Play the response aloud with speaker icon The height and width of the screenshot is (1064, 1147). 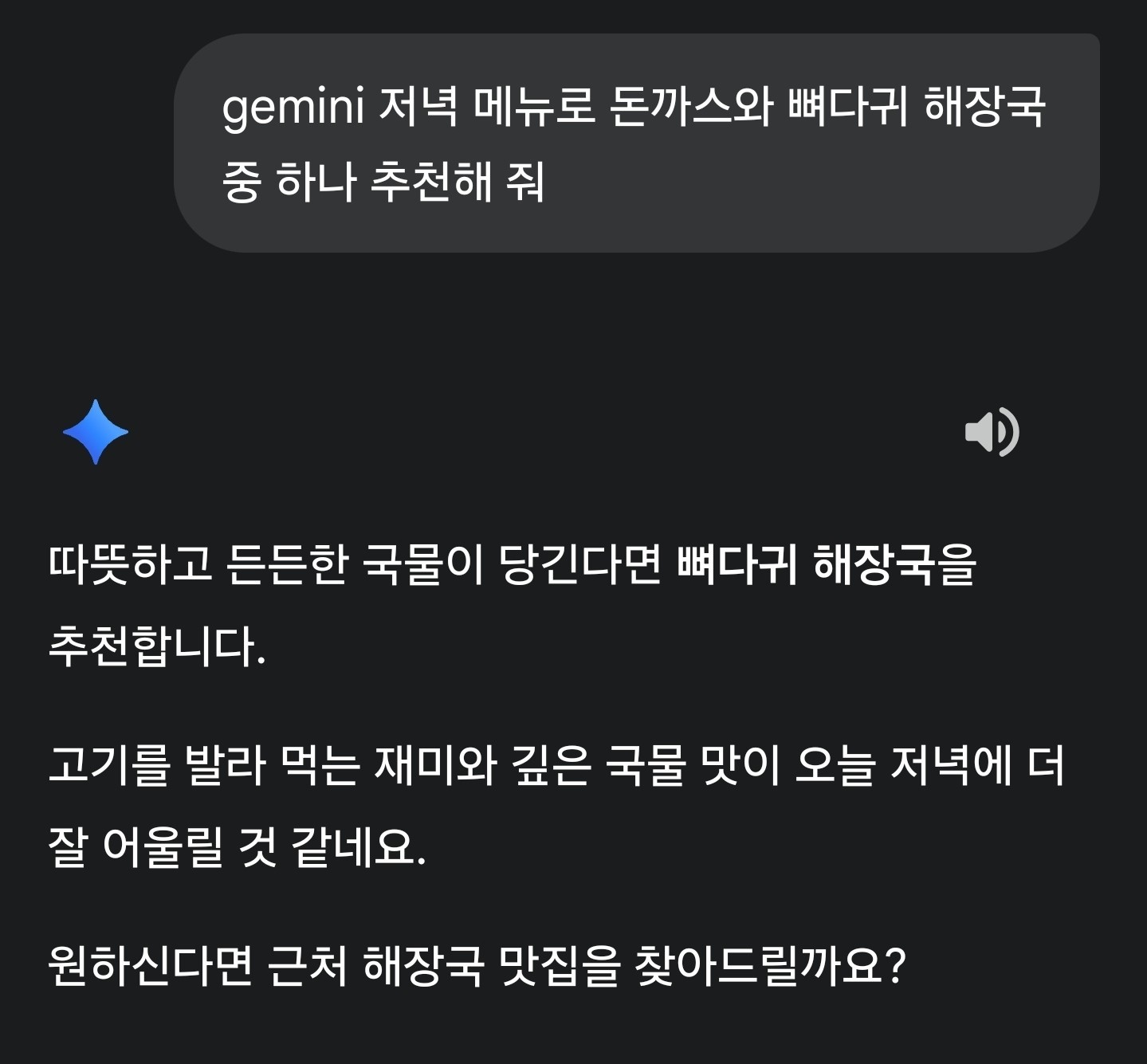(x=992, y=432)
